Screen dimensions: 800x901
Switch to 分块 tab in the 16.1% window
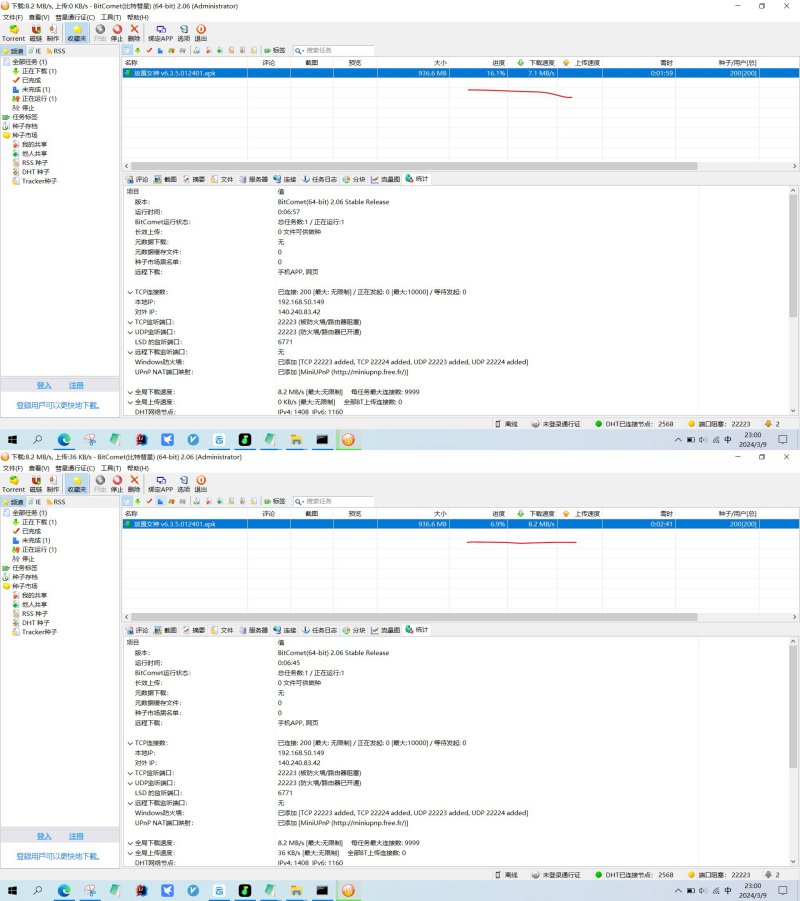[355, 179]
